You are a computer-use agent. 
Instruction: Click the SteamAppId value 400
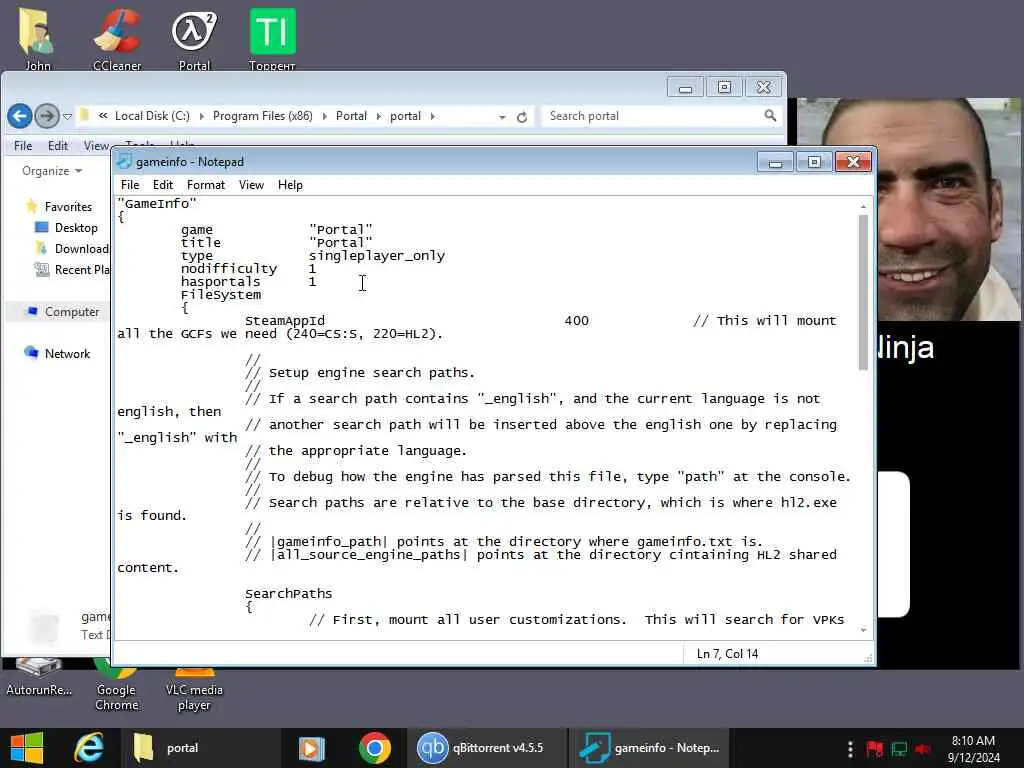(576, 321)
